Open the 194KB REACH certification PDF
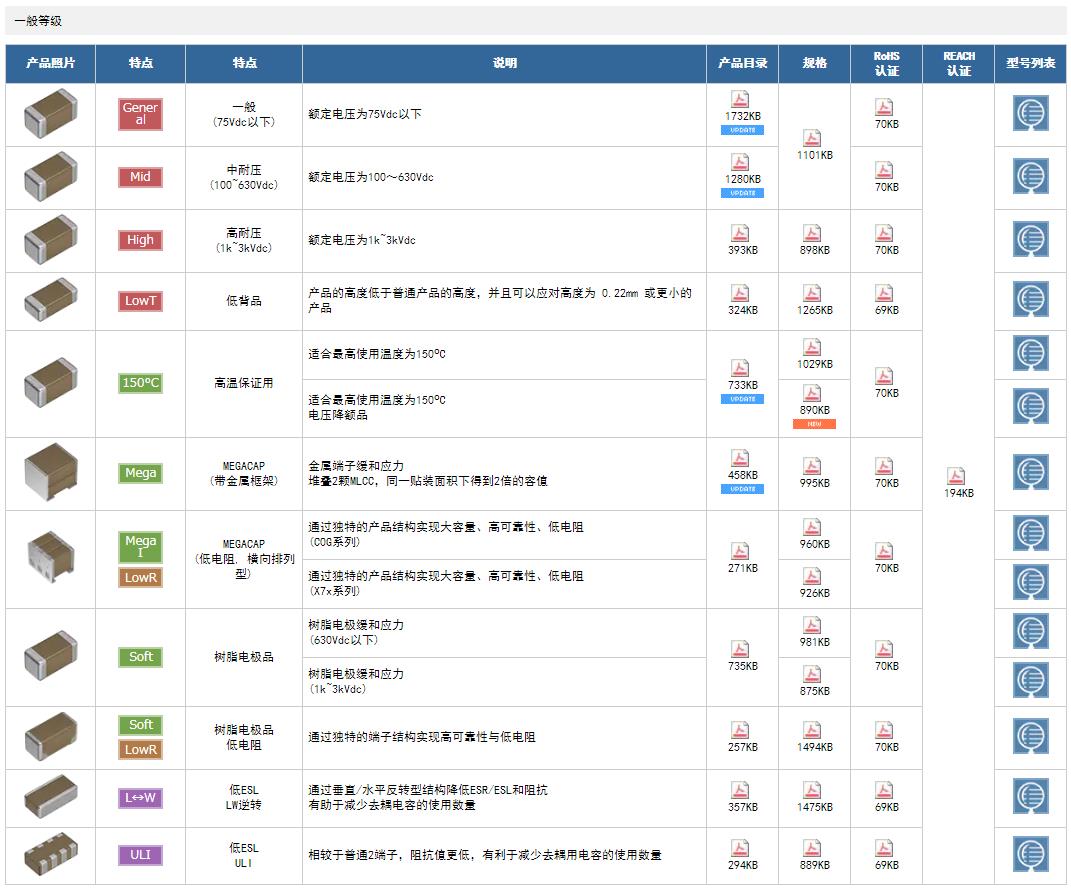Viewport: 1071px width, 890px height. point(958,476)
